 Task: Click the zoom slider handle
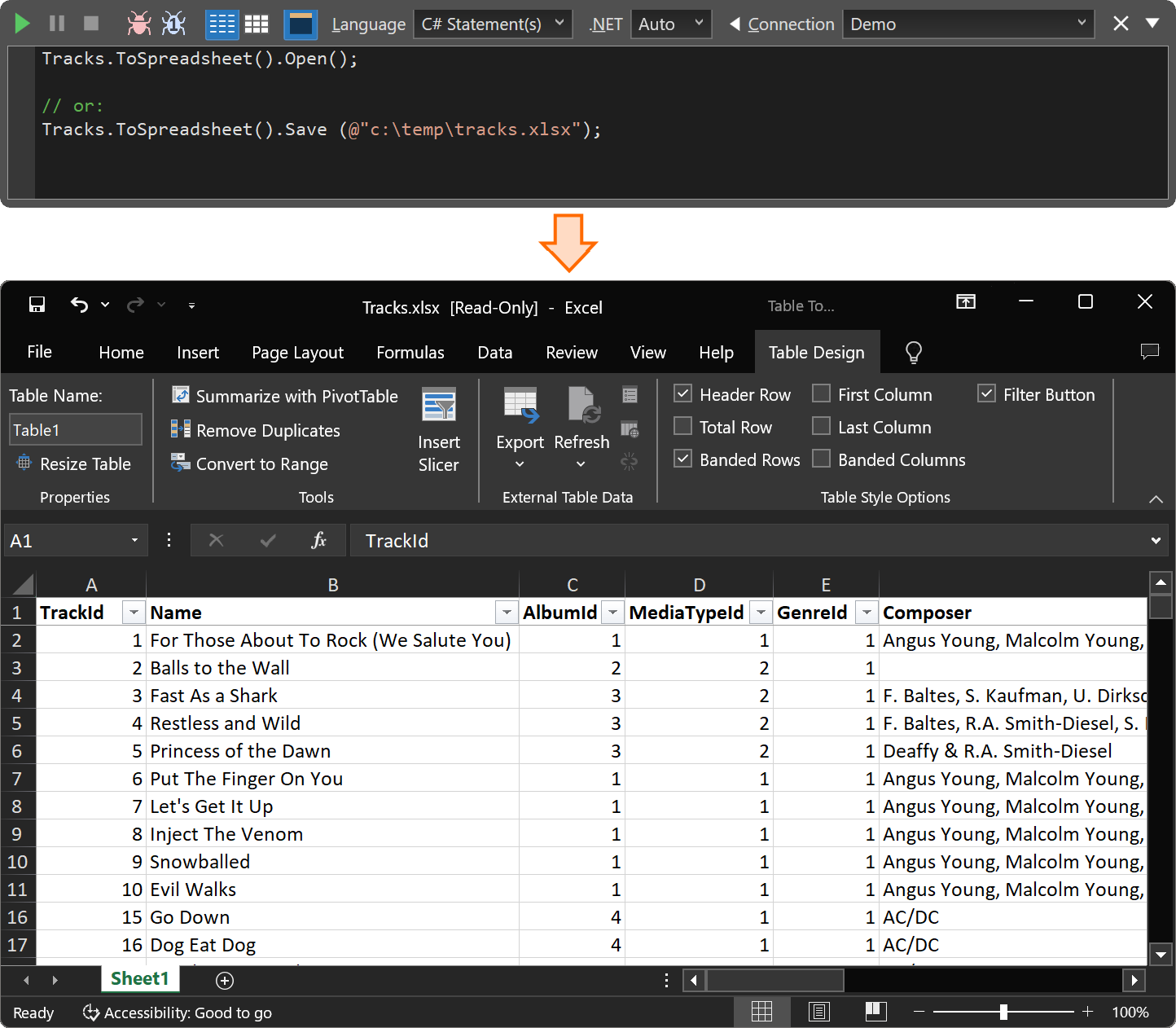[1003, 1012]
